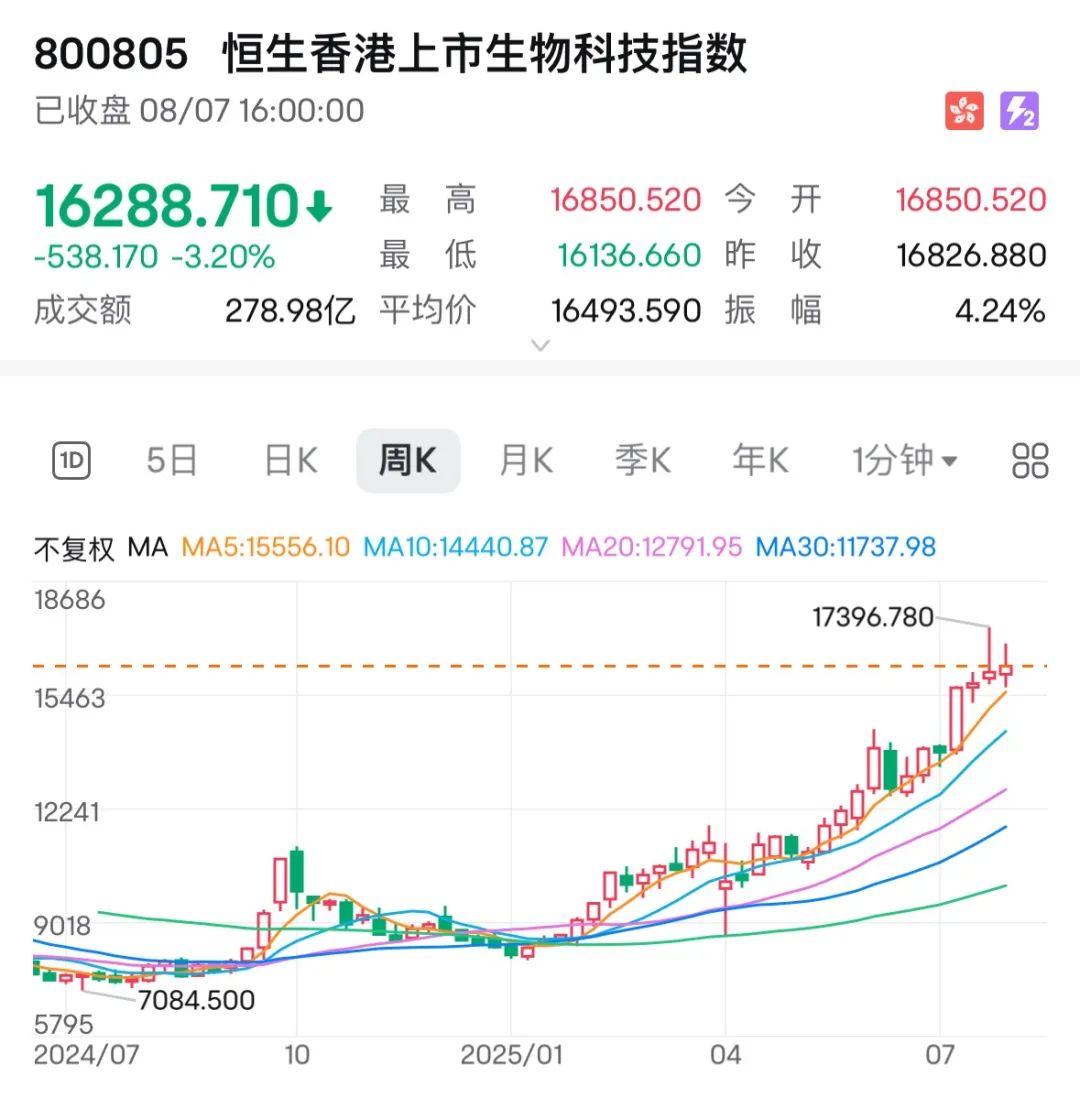Switch to the 季K chart tab
The image size is (1080, 1097).
pyautogui.click(x=643, y=461)
